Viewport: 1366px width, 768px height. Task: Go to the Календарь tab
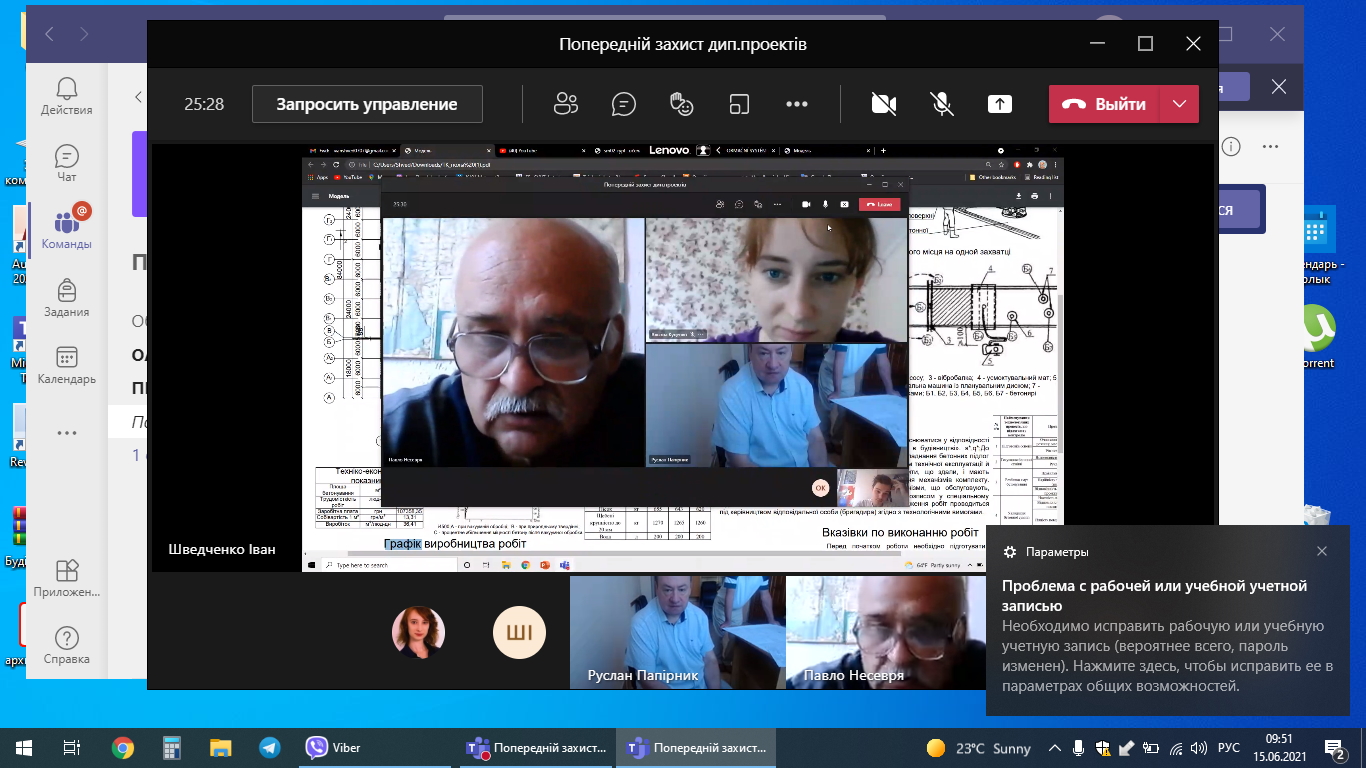point(67,365)
